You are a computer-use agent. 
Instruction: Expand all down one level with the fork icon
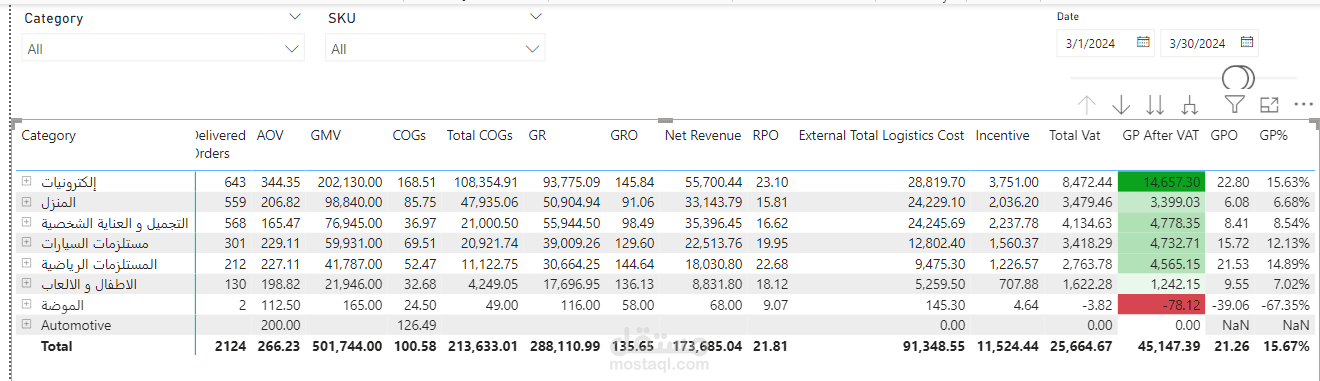point(1189,105)
